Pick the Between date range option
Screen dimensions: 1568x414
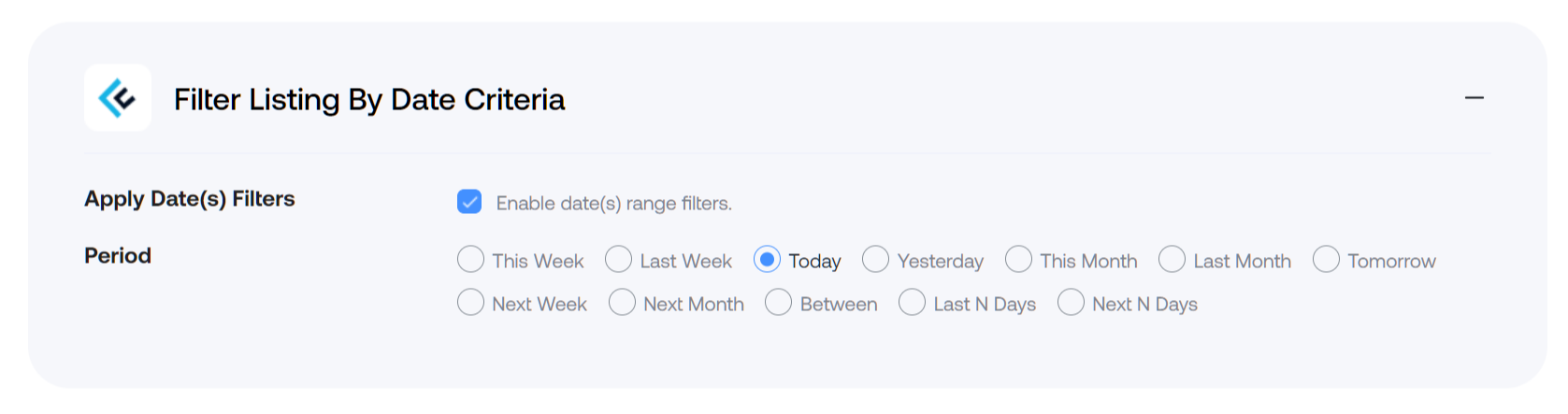(778, 302)
